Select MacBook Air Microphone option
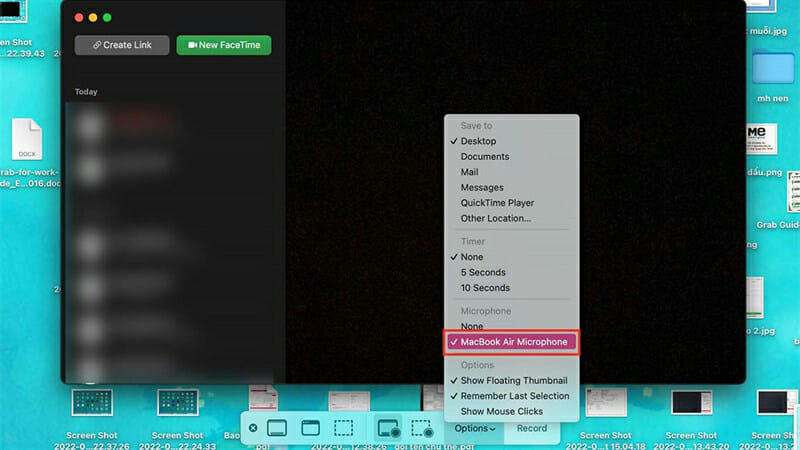The height and width of the screenshot is (450, 800). coord(513,342)
